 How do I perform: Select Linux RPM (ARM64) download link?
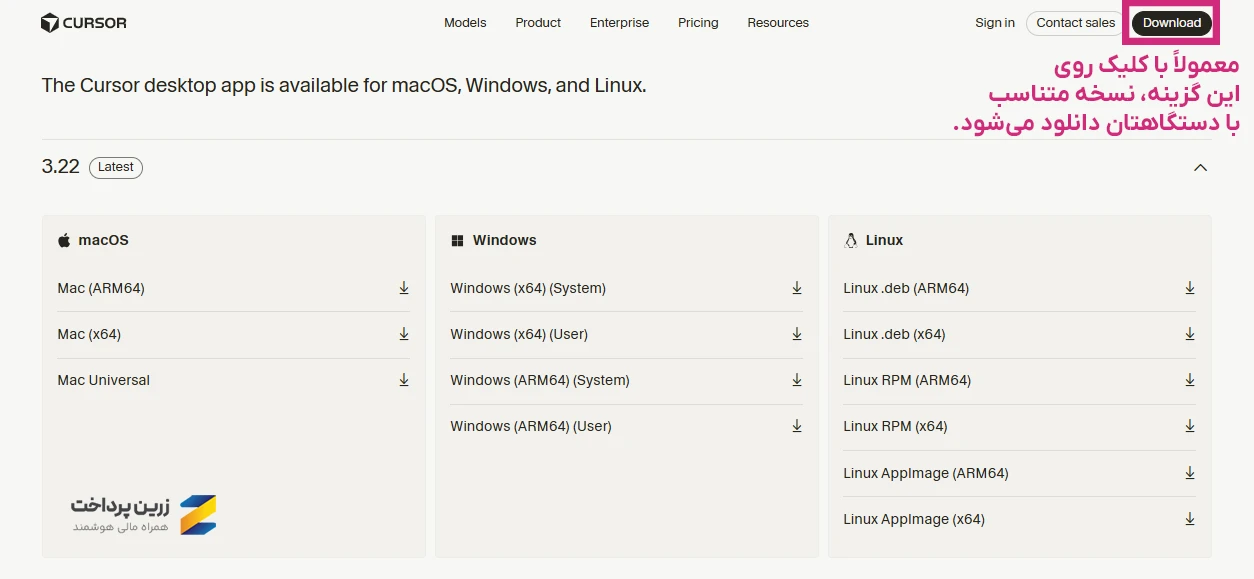(x=907, y=380)
